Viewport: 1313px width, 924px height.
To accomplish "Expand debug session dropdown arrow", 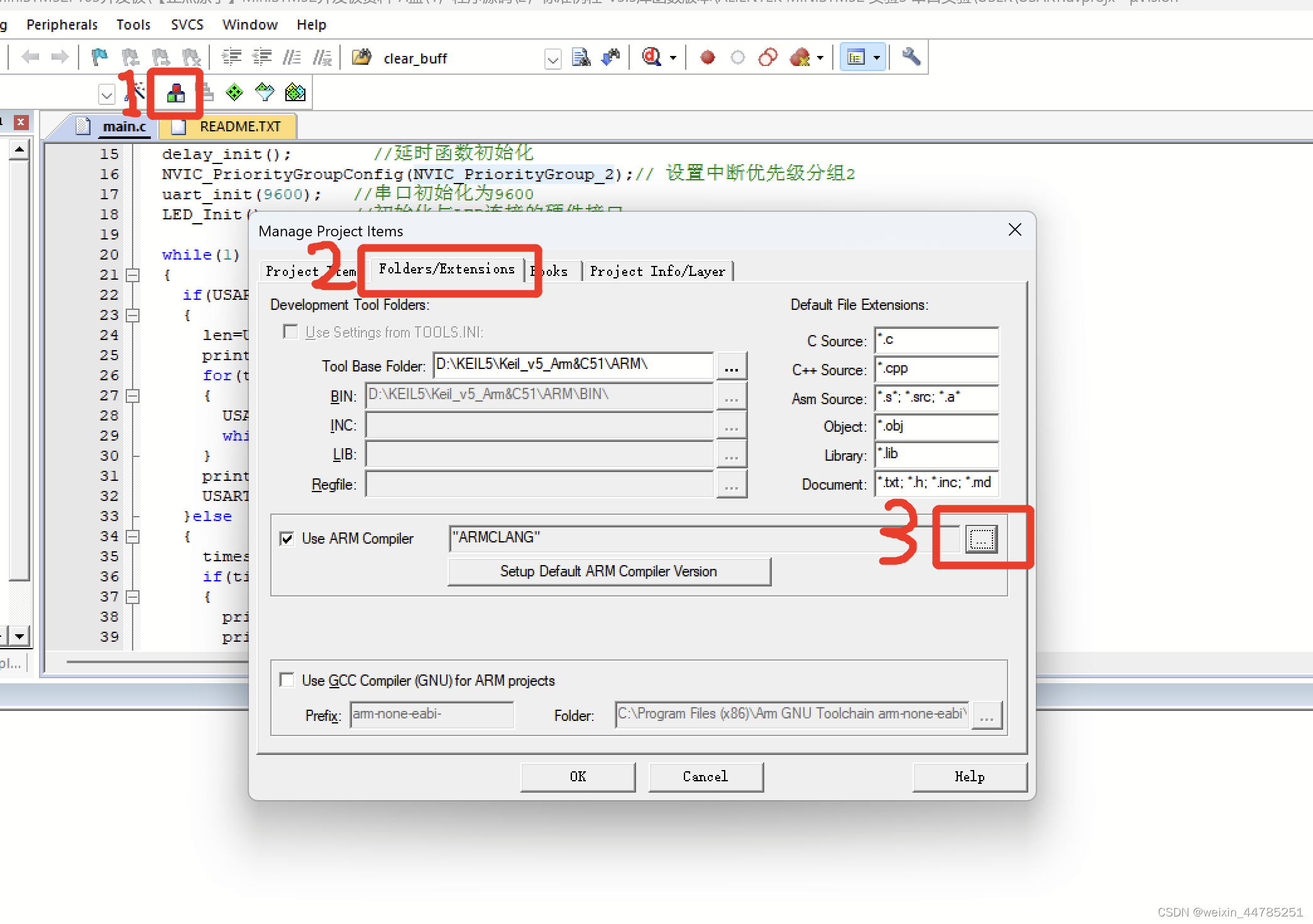I will 673,58.
